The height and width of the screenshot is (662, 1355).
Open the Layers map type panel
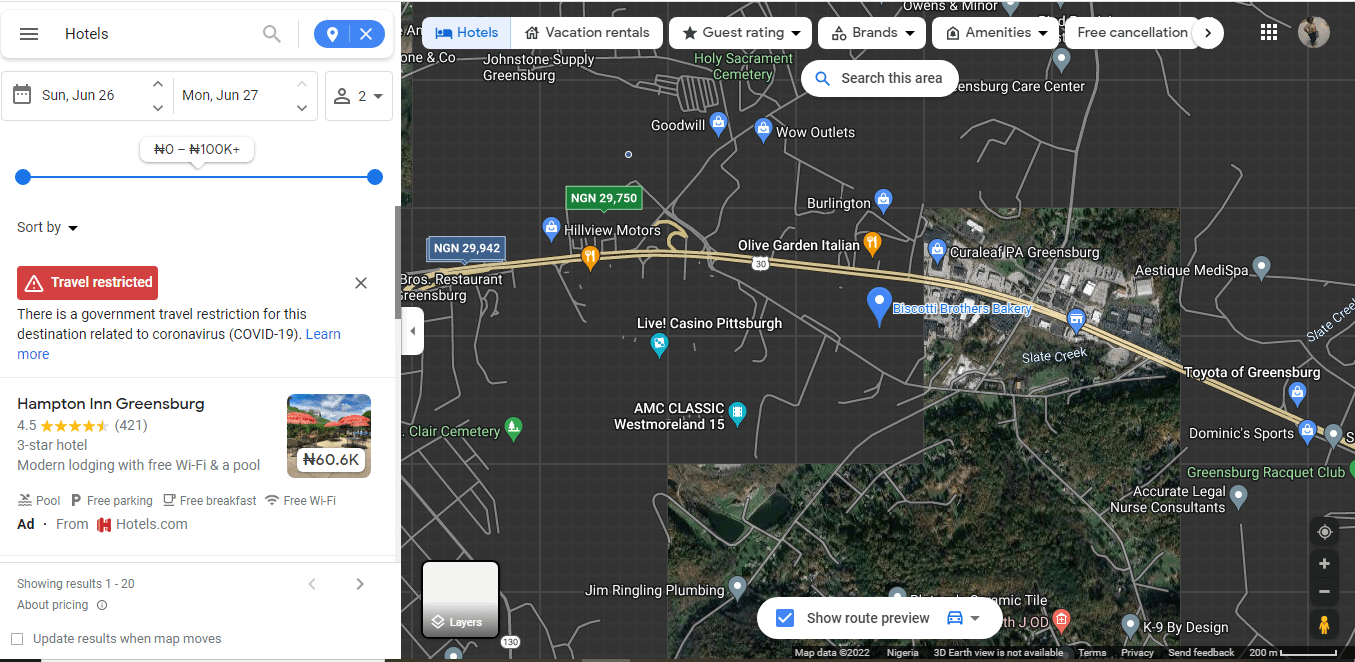coord(460,599)
